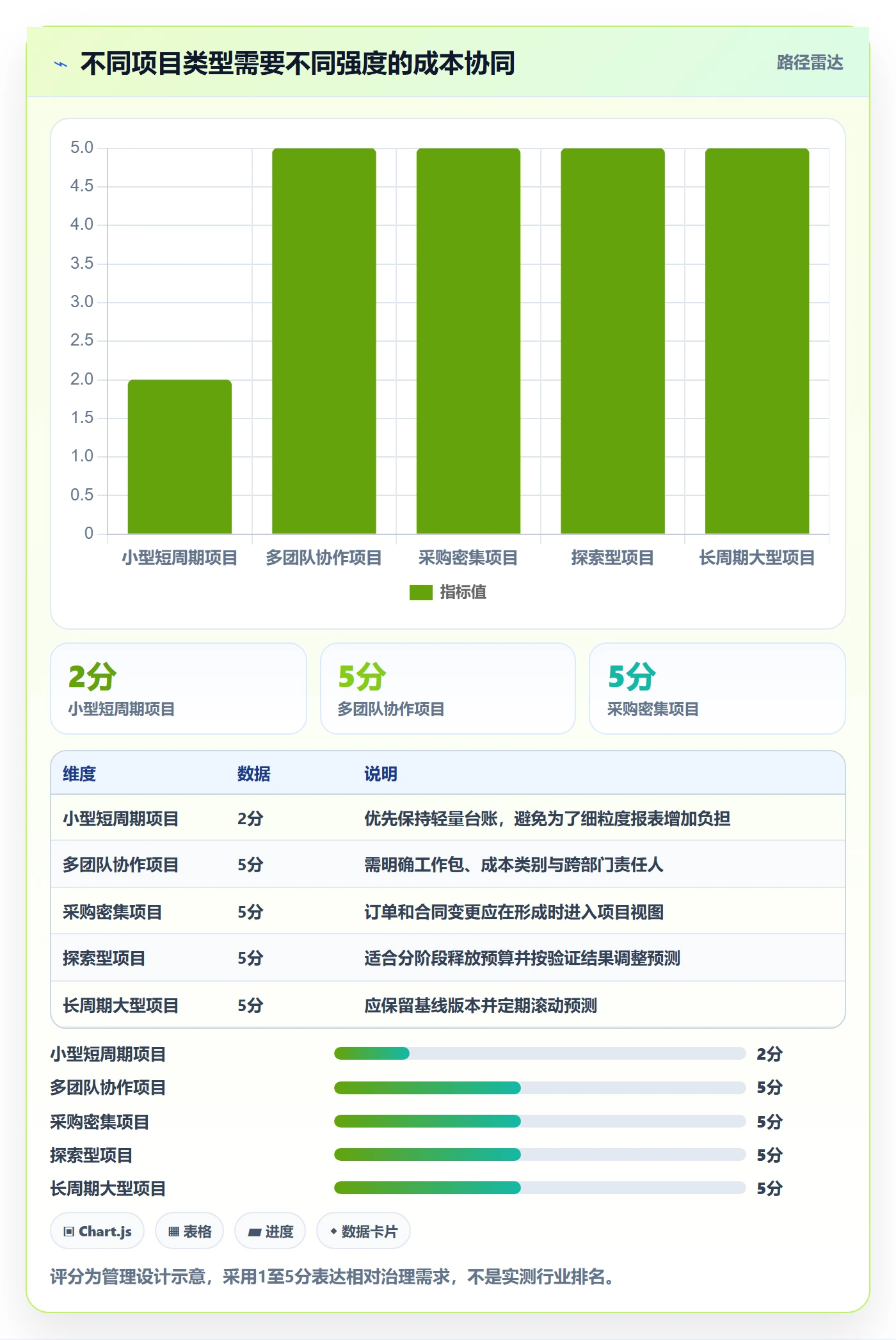Select the 表格 chip
Viewport: 896px width, 1340px height.
(189, 1231)
